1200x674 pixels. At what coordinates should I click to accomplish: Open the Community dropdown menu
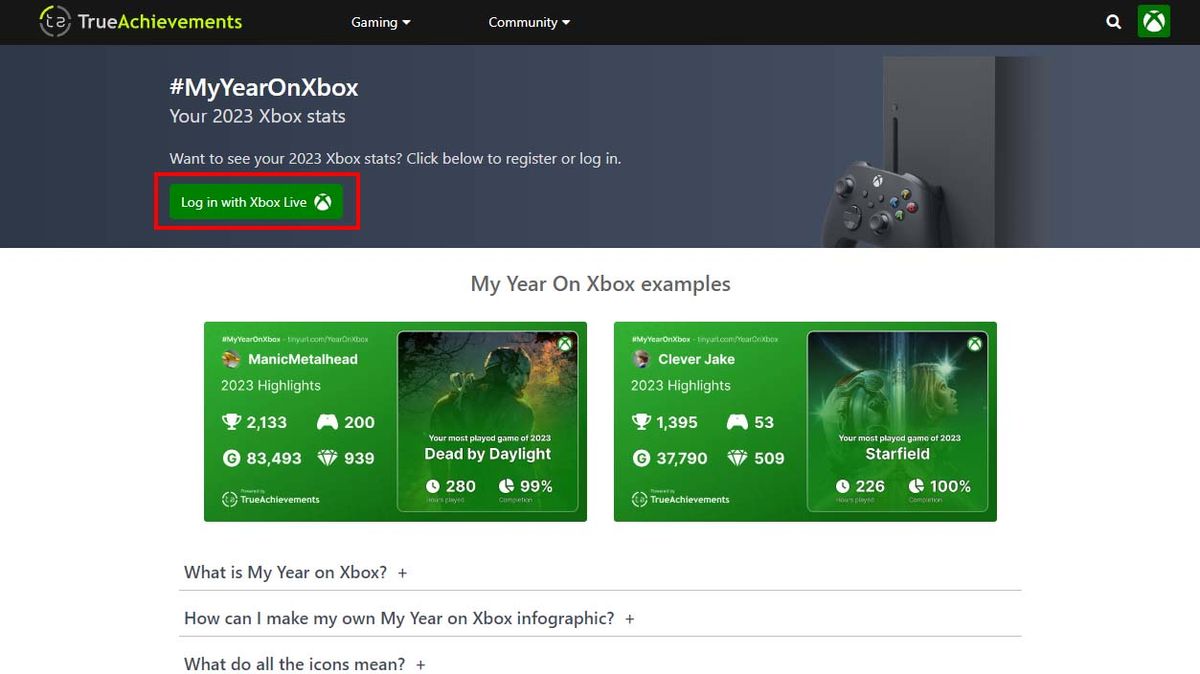tap(529, 22)
